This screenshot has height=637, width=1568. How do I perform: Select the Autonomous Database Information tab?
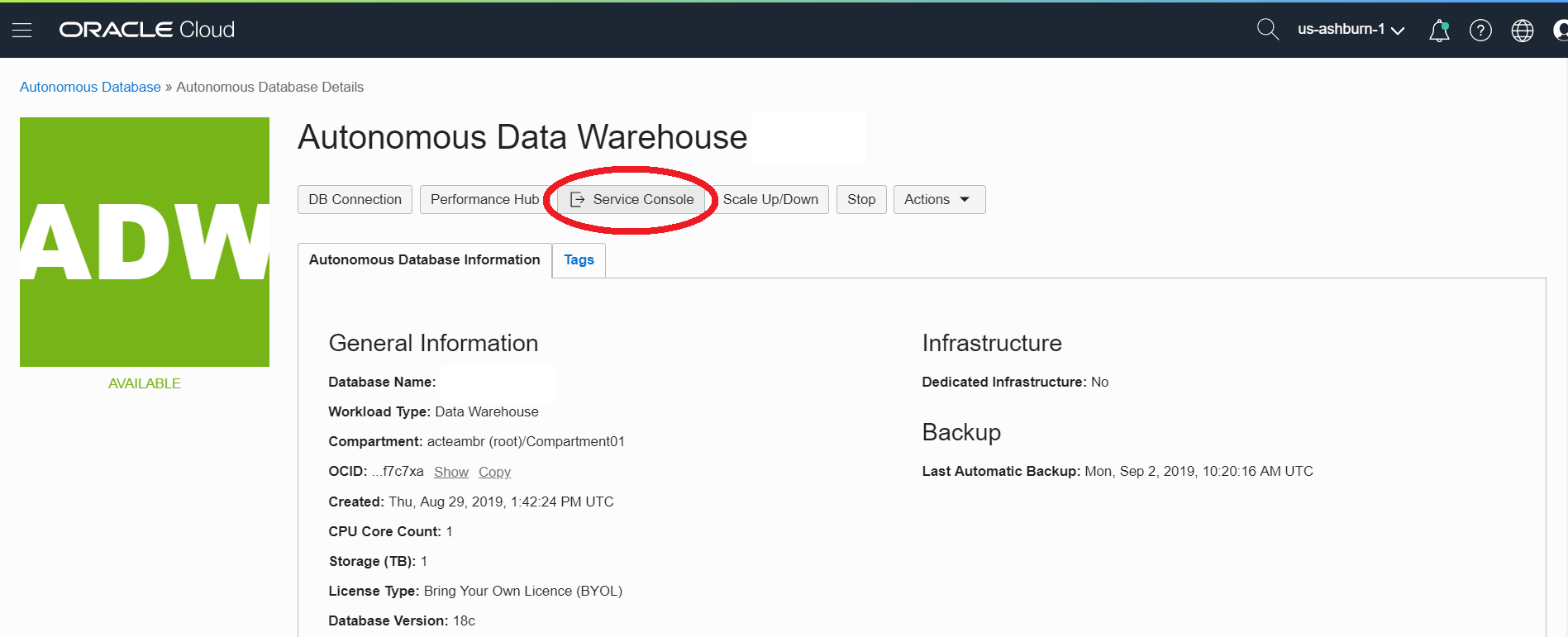click(x=424, y=260)
